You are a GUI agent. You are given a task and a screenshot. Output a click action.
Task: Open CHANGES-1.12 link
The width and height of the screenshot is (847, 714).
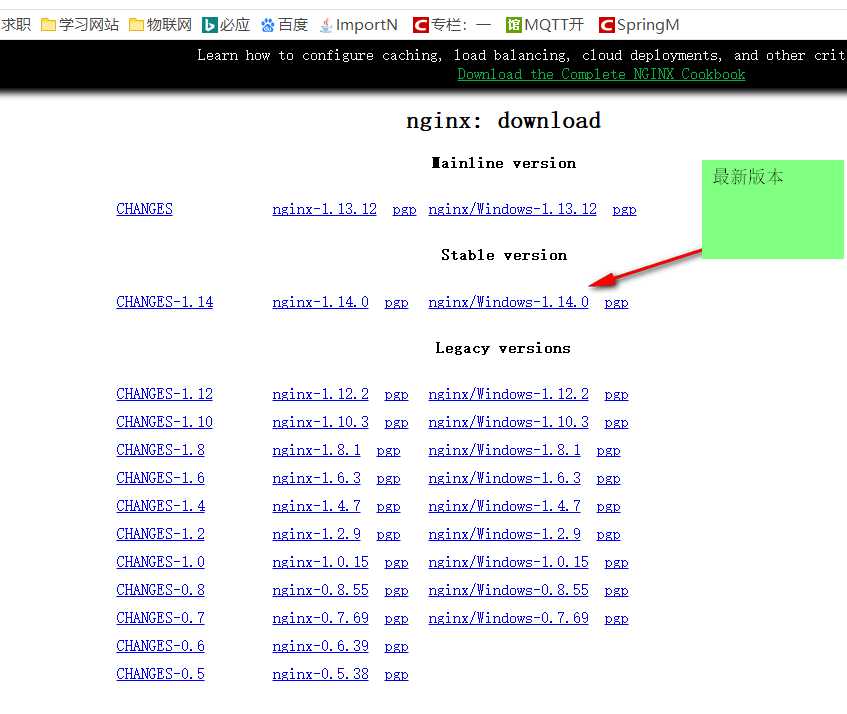164,394
